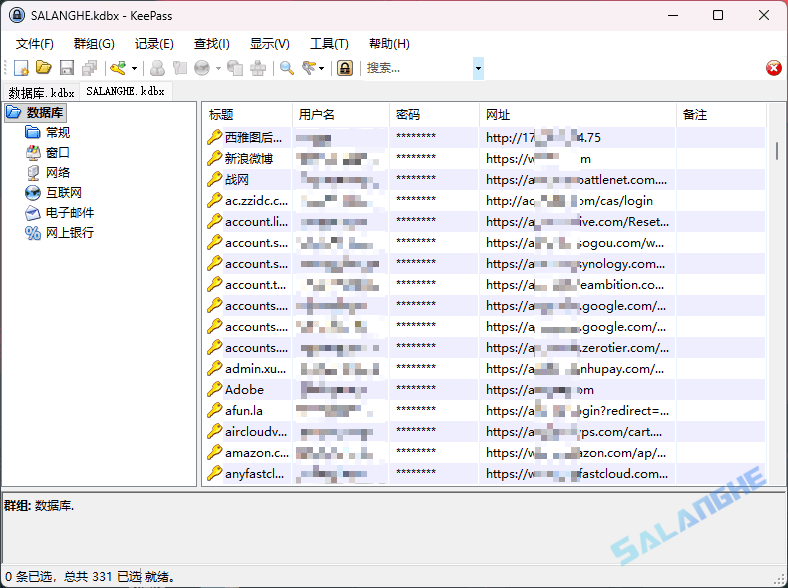Click the key icon beside Adobe

click(x=215, y=389)
